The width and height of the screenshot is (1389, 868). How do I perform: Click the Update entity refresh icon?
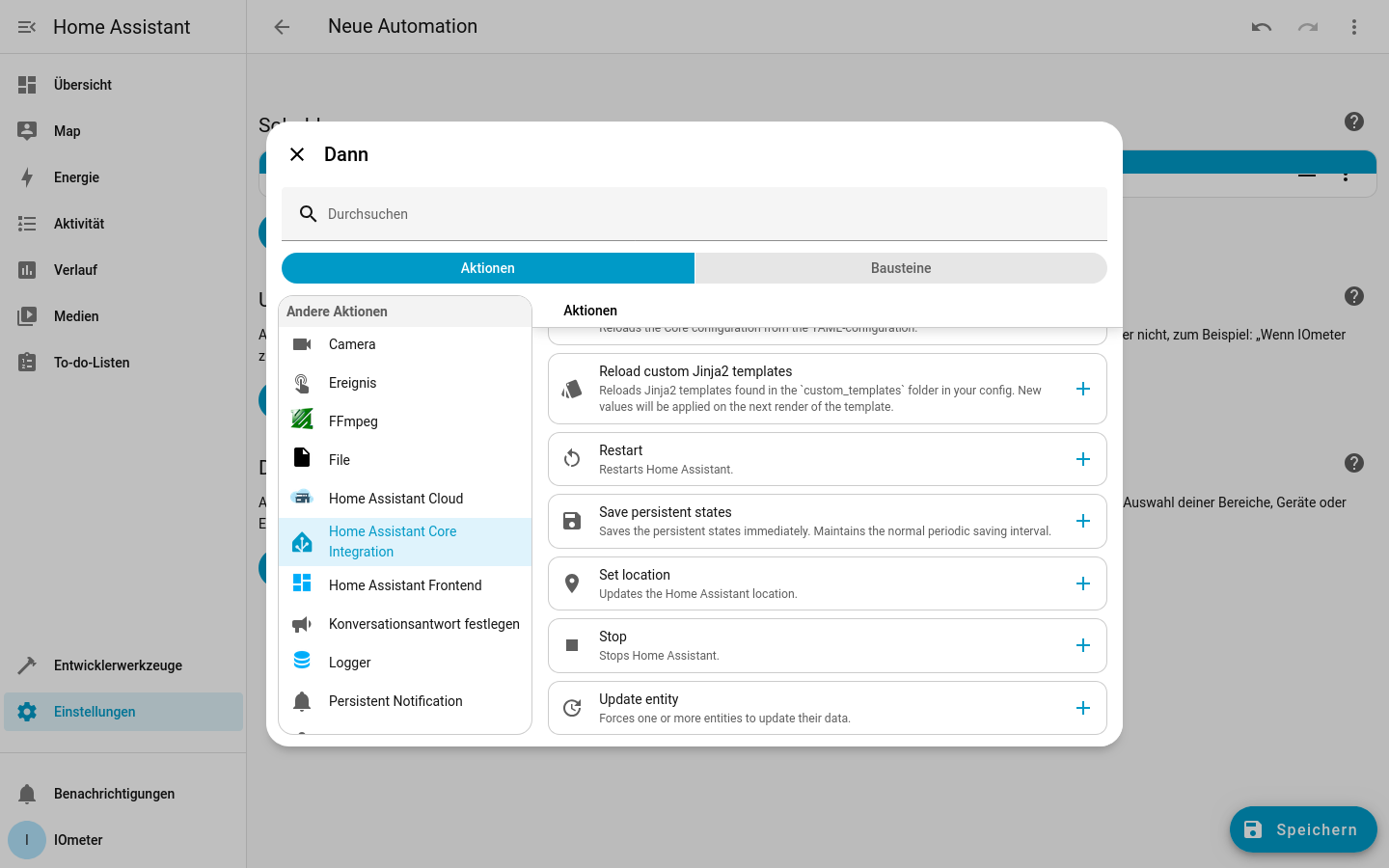[572, 708]
